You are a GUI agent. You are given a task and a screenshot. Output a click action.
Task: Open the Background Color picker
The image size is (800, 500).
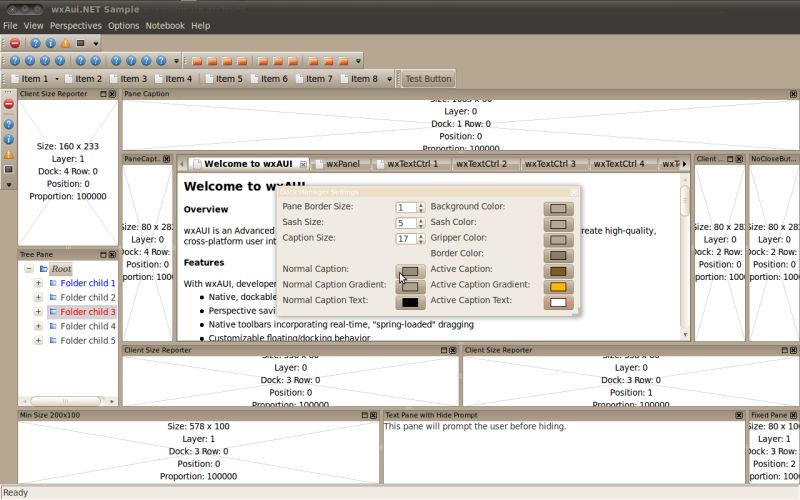(x=558, y=209)
